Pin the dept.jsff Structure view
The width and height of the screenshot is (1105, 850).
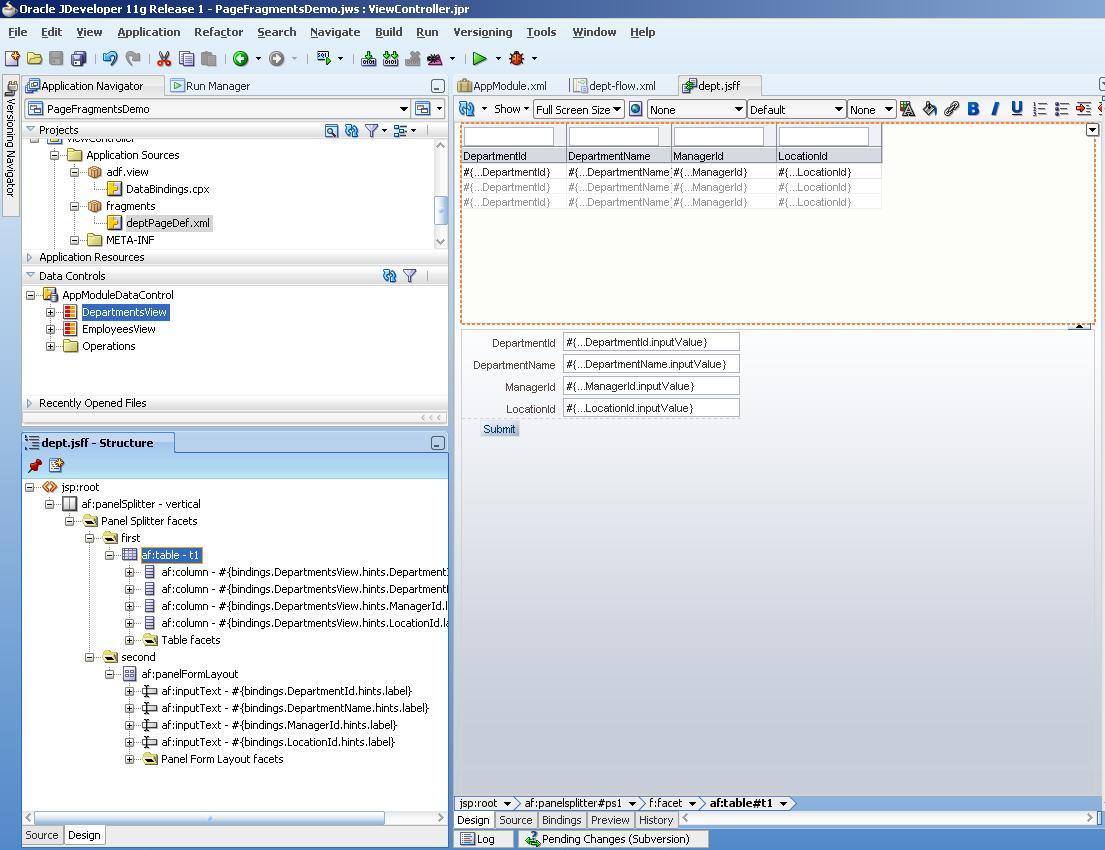pyautogui.click(x=33, y=465)
